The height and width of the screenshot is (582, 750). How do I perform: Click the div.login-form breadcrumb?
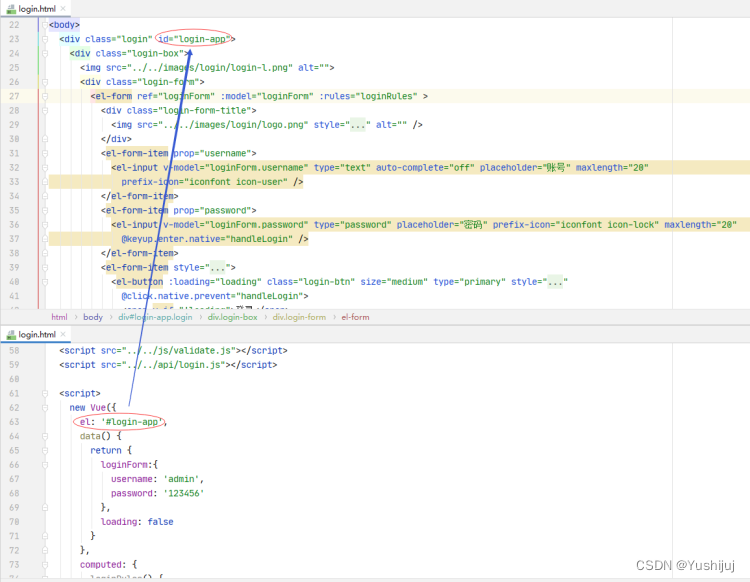click(x=299, y=317)
